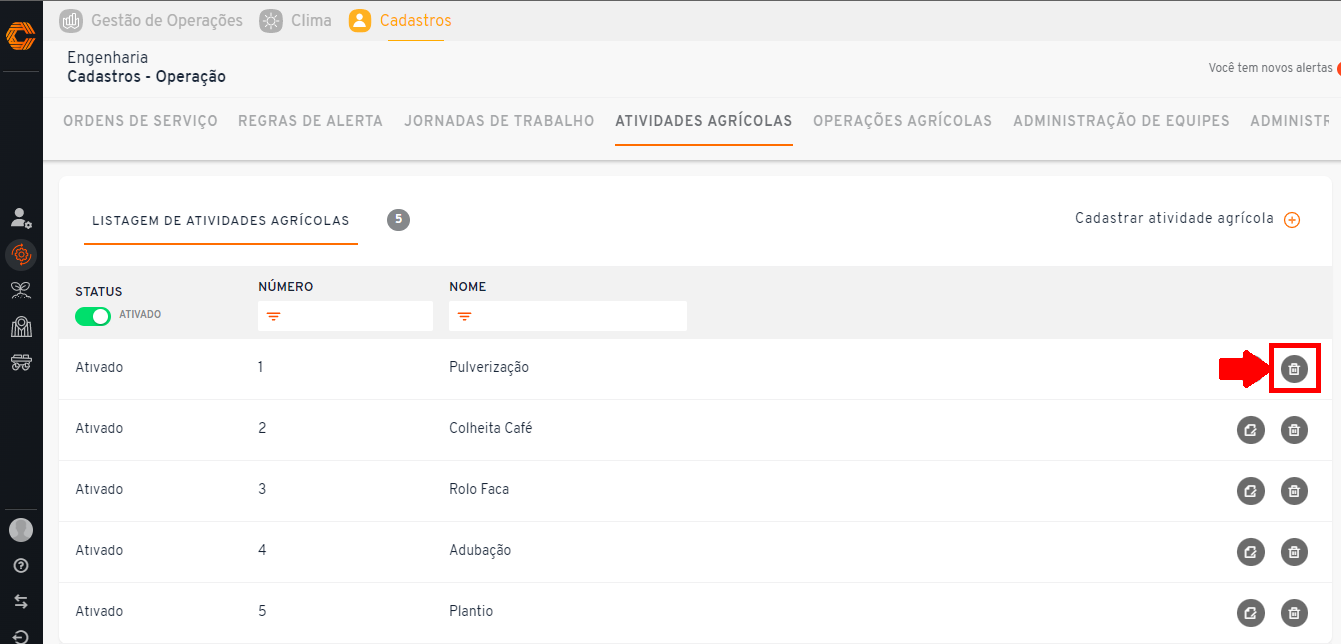The image size is (1341, 644).
Task: Select the highlighted operations target sidebar icon
Action: point(21,255)
